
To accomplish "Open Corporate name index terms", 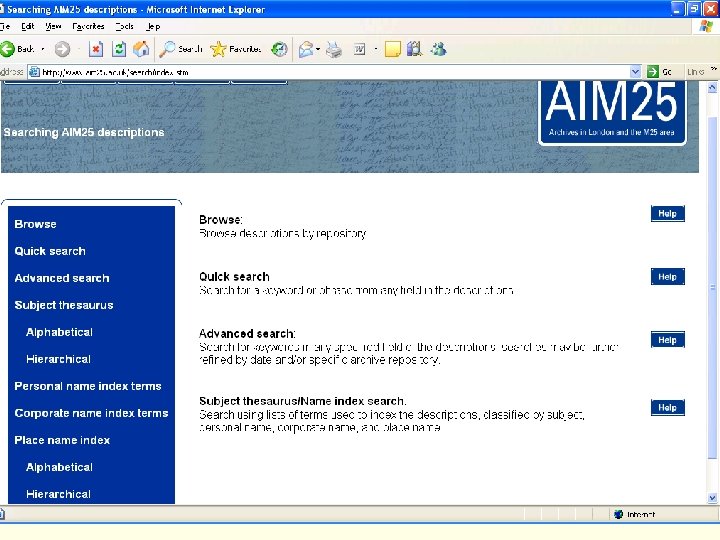I will pyautogui.click(x=91, y=413).
